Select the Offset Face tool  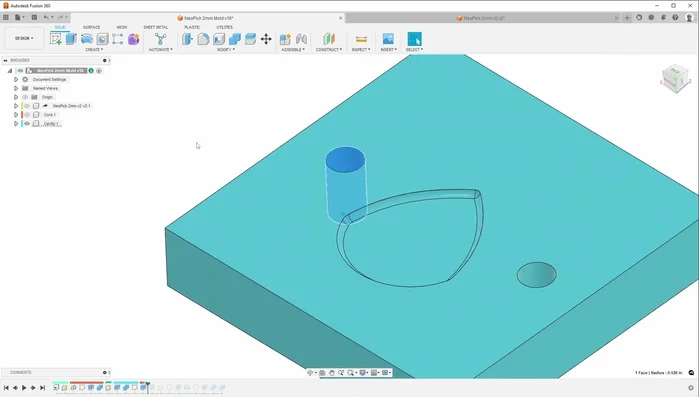pos(250,39)
